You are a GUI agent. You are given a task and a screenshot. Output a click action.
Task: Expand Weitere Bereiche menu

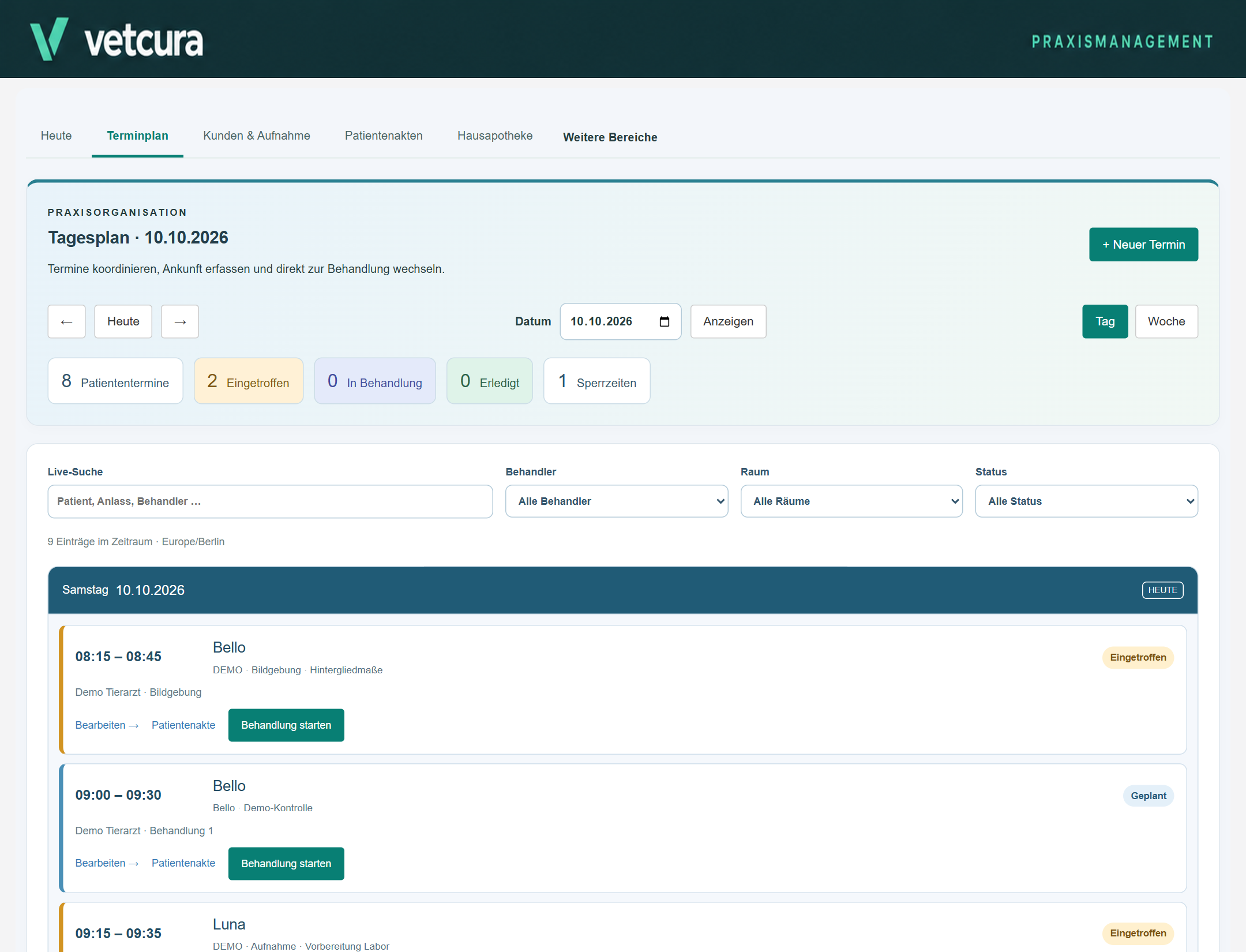pos(610,137)
